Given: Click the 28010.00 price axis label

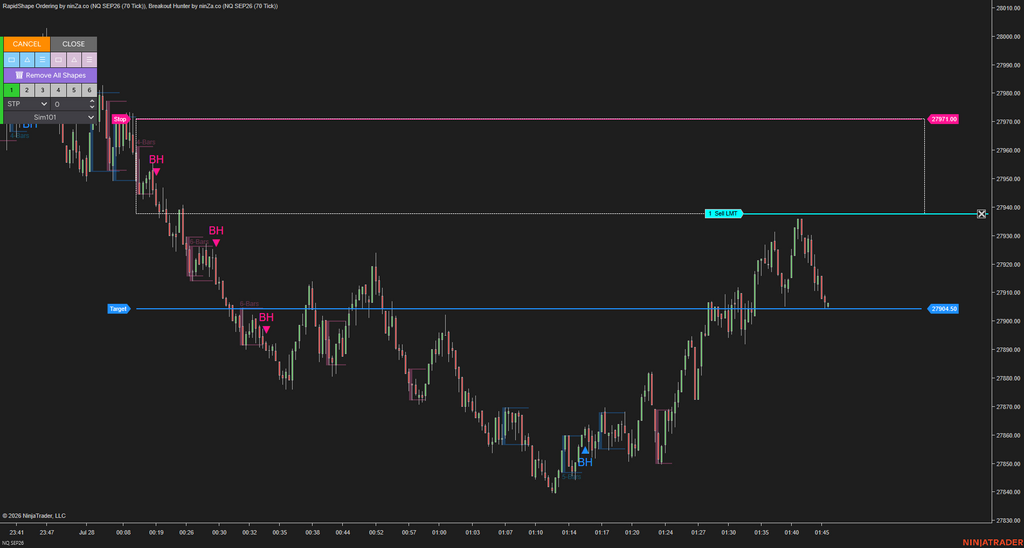Looking at the screenshot, I should coord(1007,8).
